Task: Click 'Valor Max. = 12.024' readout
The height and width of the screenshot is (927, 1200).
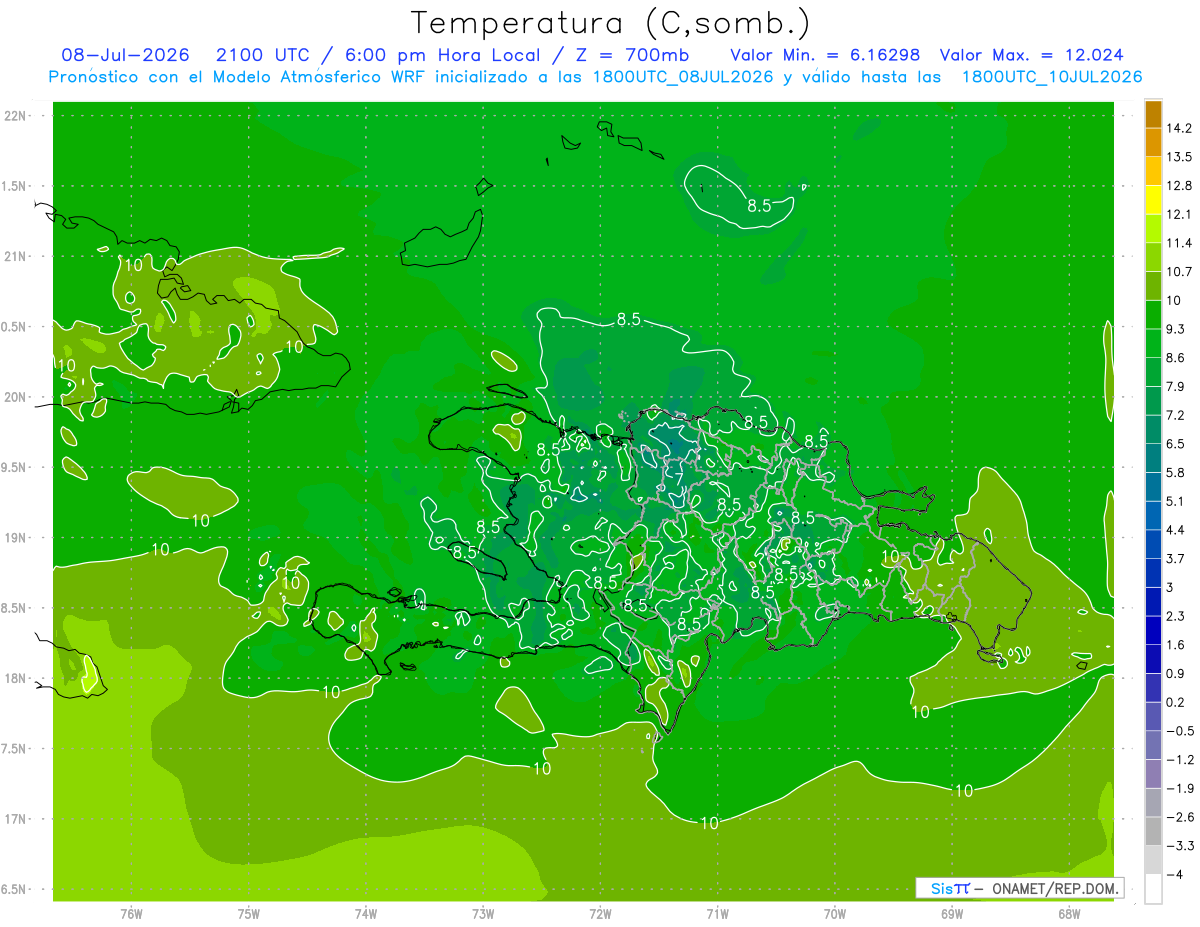Action: [x=1032, y=55]
